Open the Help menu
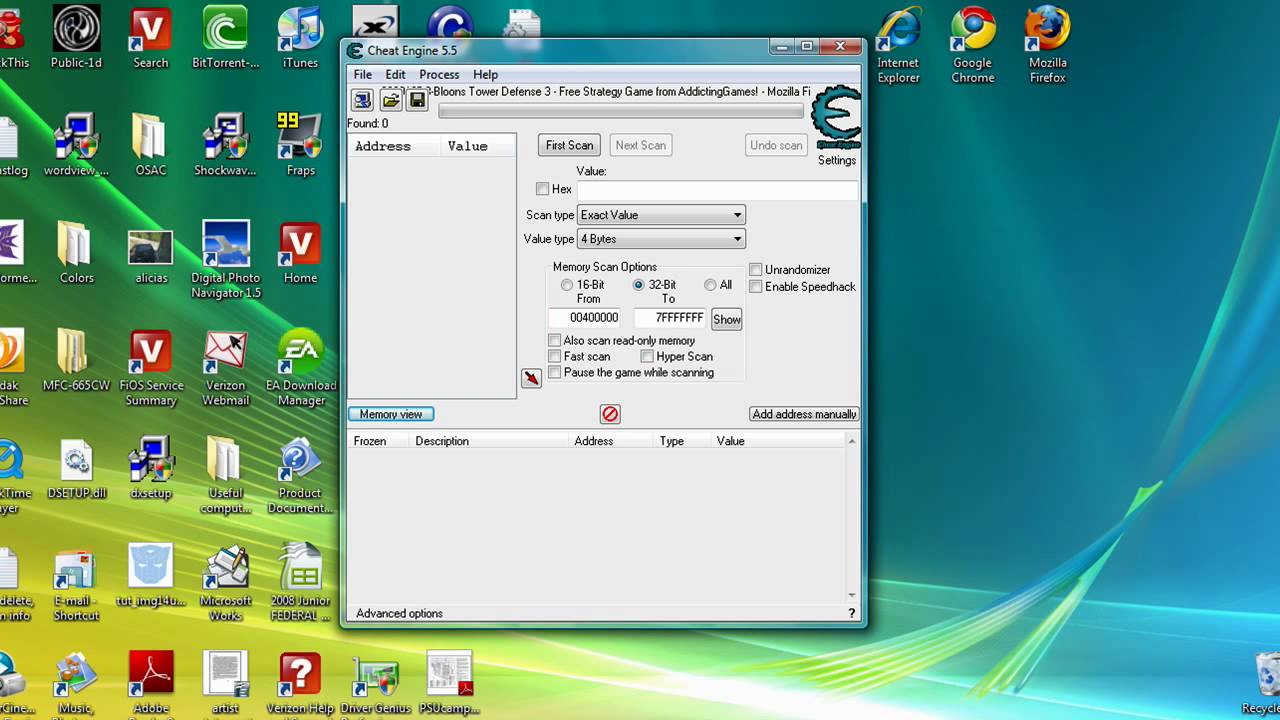The image size is (1280, 720). click(x=485, y=75)
